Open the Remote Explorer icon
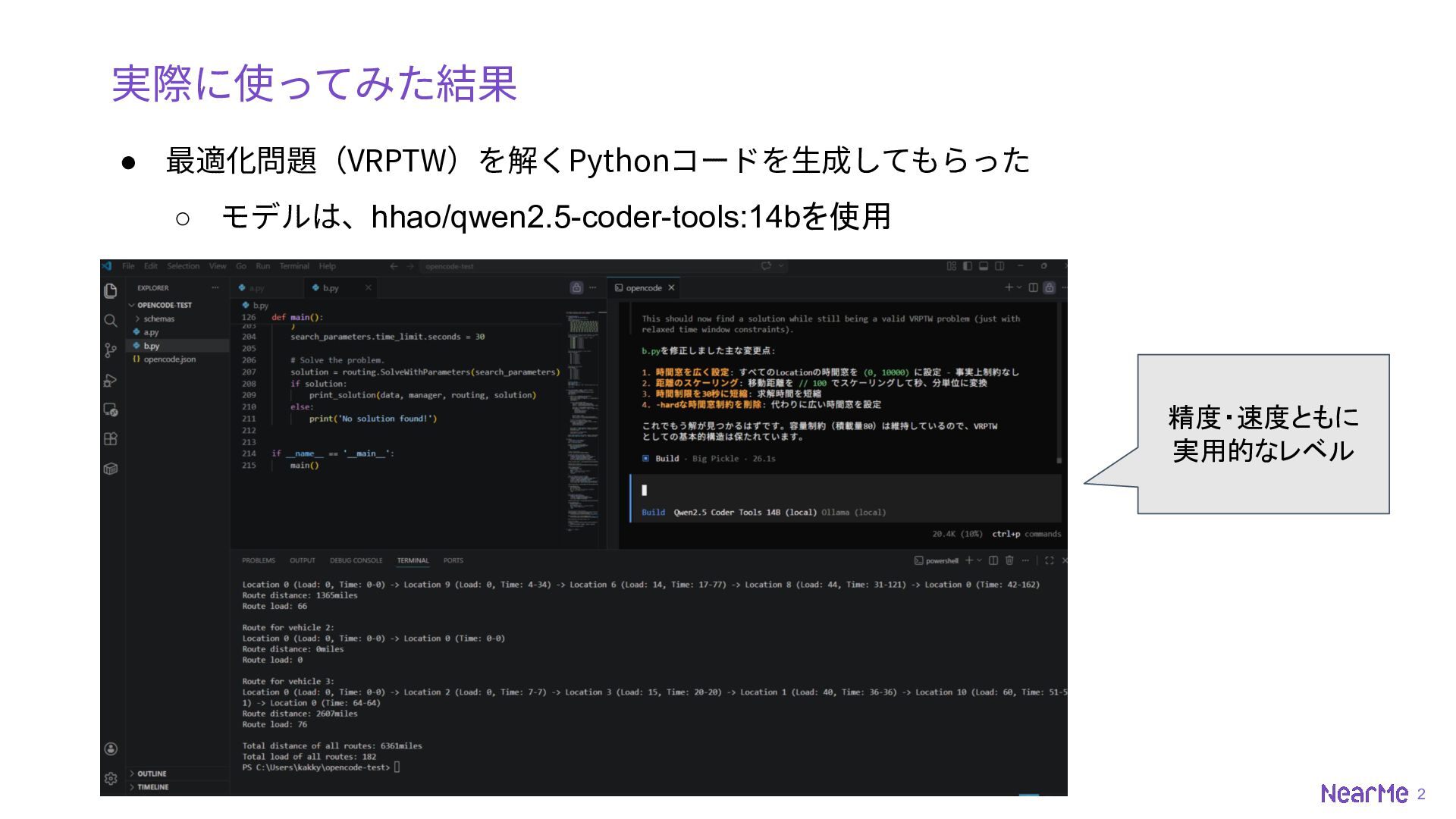The height and width of the screenshot is (819, 1456). pyautogui.click(x=111, y=409)
